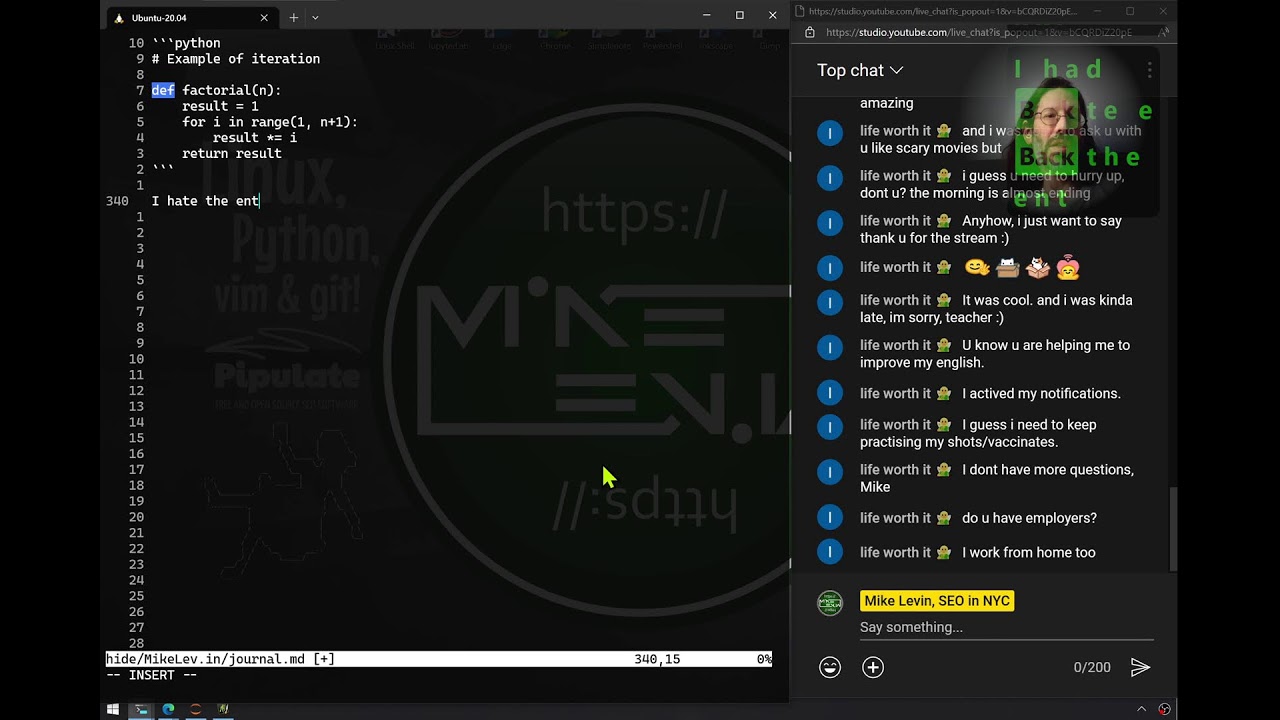Click the '340,15' cursor position in vim status

[x=657, y=659]
